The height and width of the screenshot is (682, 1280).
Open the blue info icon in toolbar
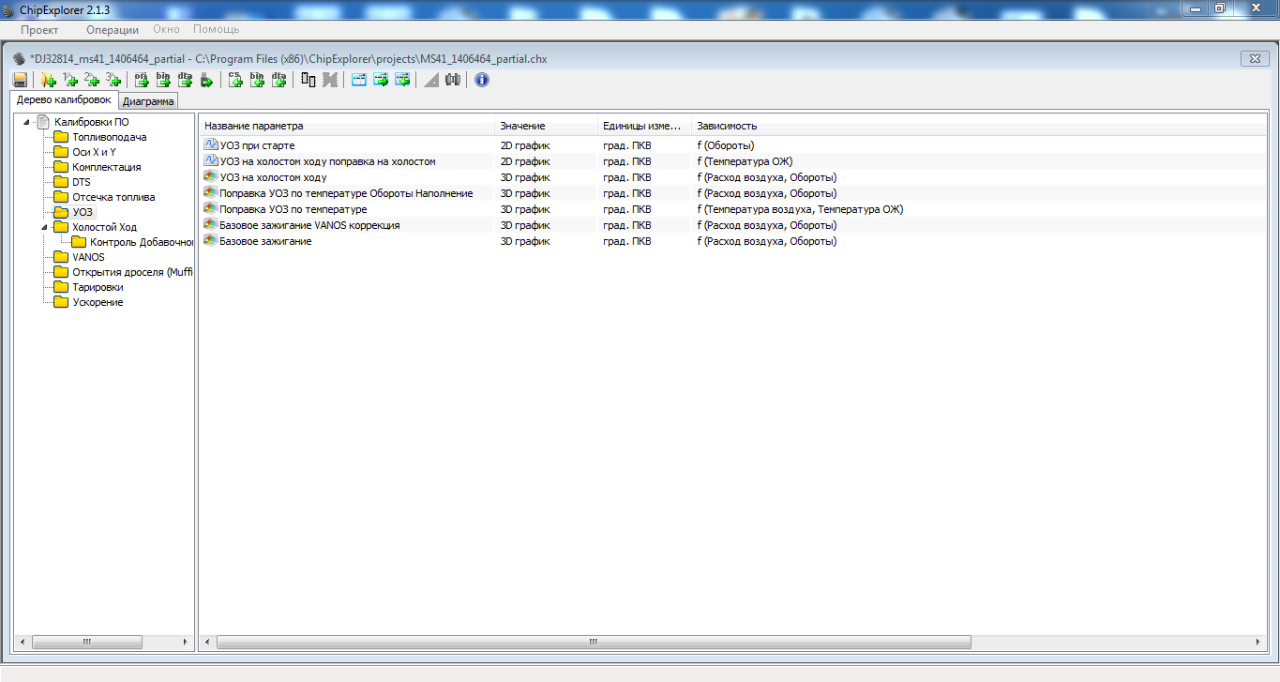click(482, 80)
